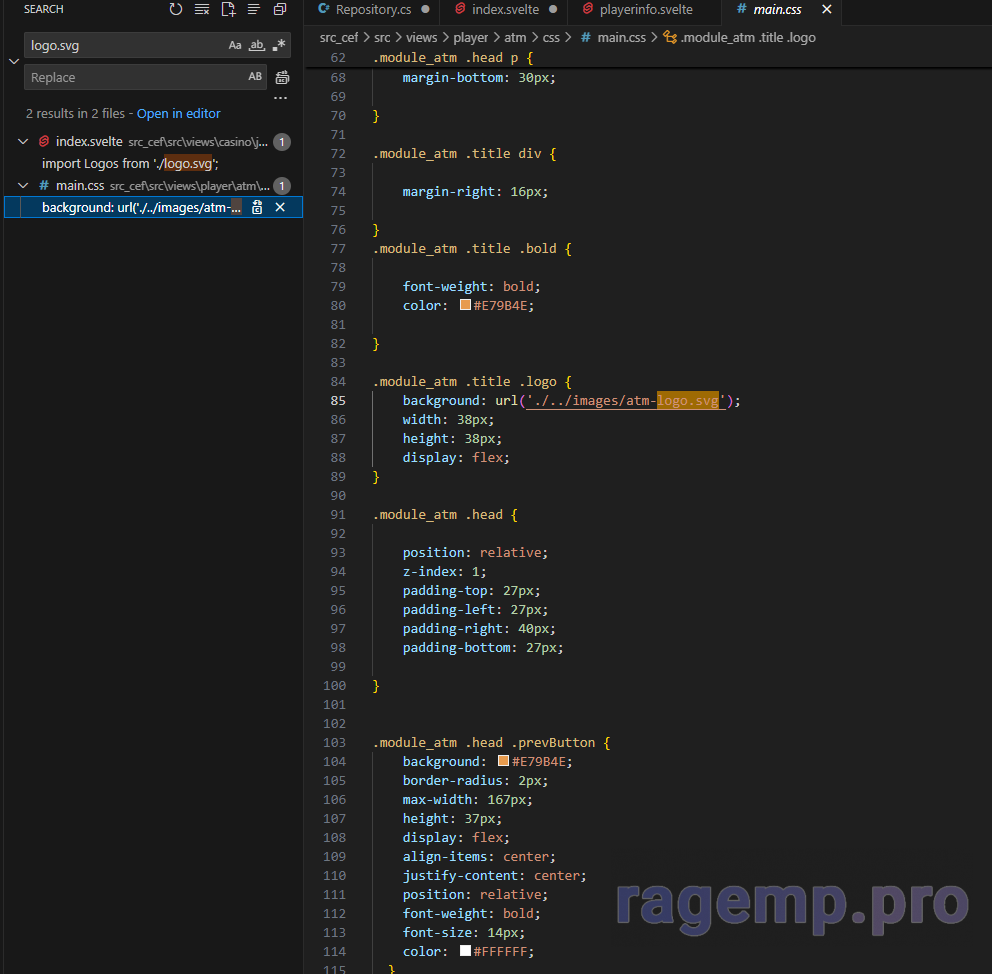Viewport: 992px width, 974px height.
Task: Switch to the playerinfo.svelte tab
Action: 645,10
